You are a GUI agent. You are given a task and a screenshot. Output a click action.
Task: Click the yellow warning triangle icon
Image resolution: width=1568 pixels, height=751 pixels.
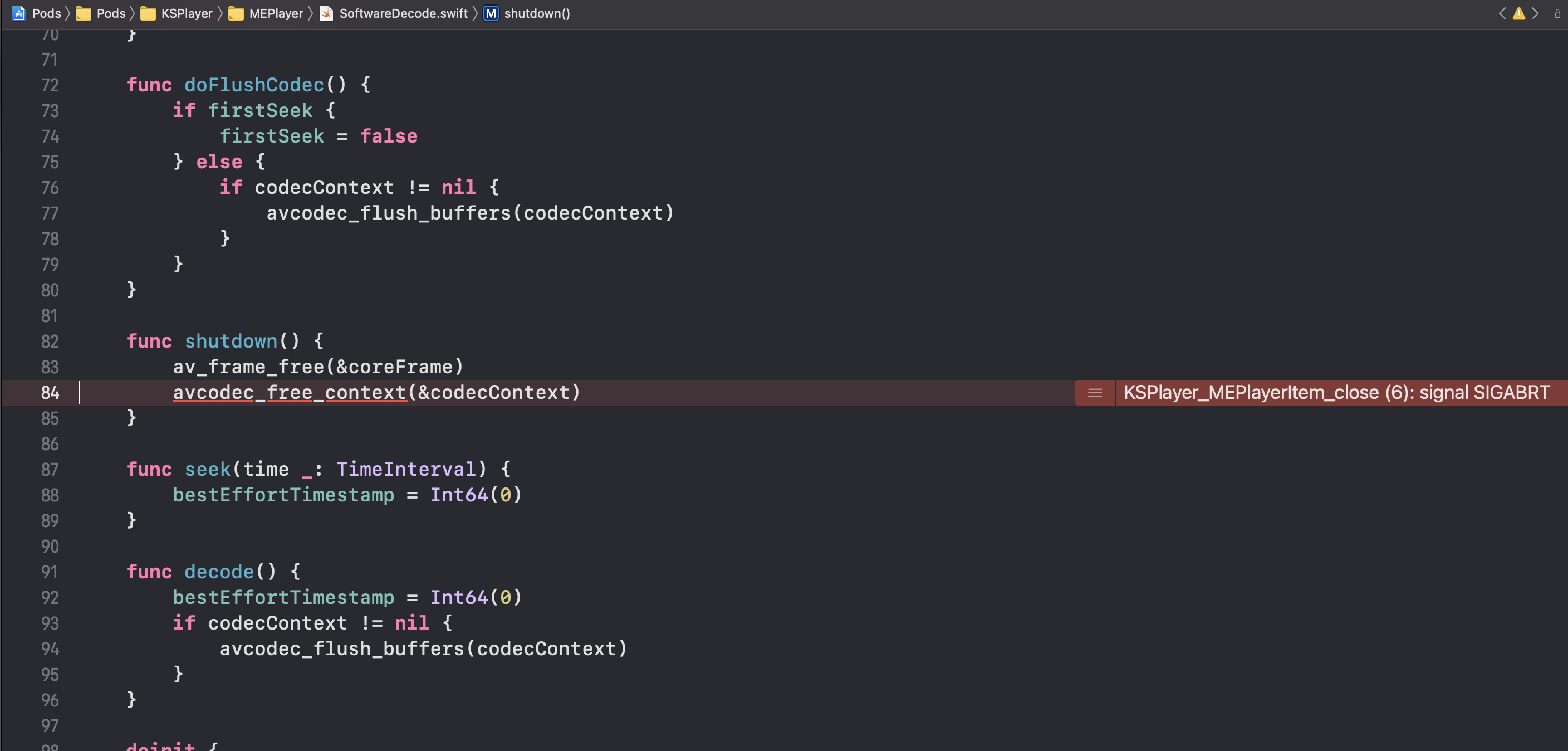click(x=1518, y=13)
